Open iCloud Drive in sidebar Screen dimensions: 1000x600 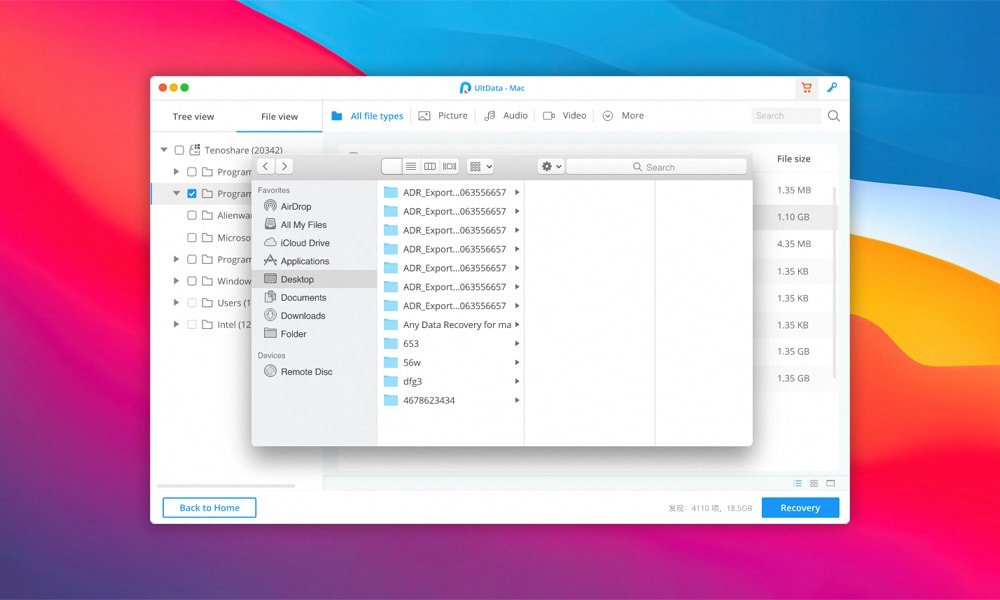point(304,243)
